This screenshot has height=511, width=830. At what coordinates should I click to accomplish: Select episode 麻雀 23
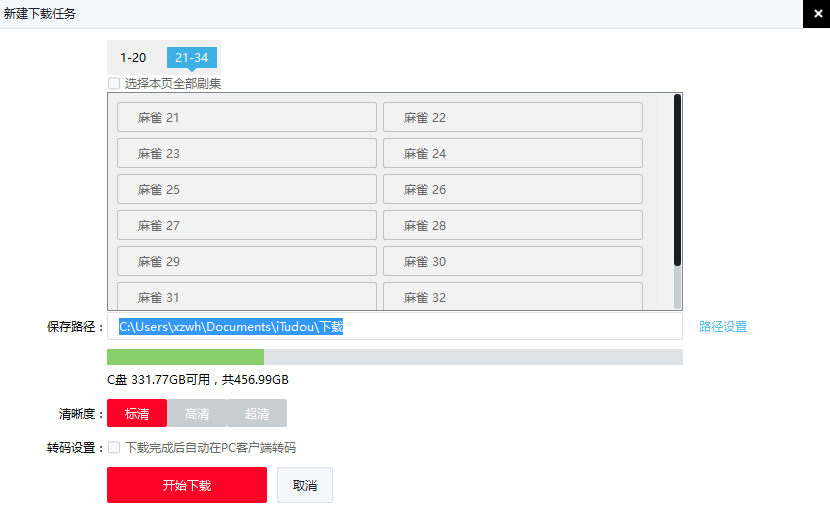pyautogui.click(x=247, y=153)
